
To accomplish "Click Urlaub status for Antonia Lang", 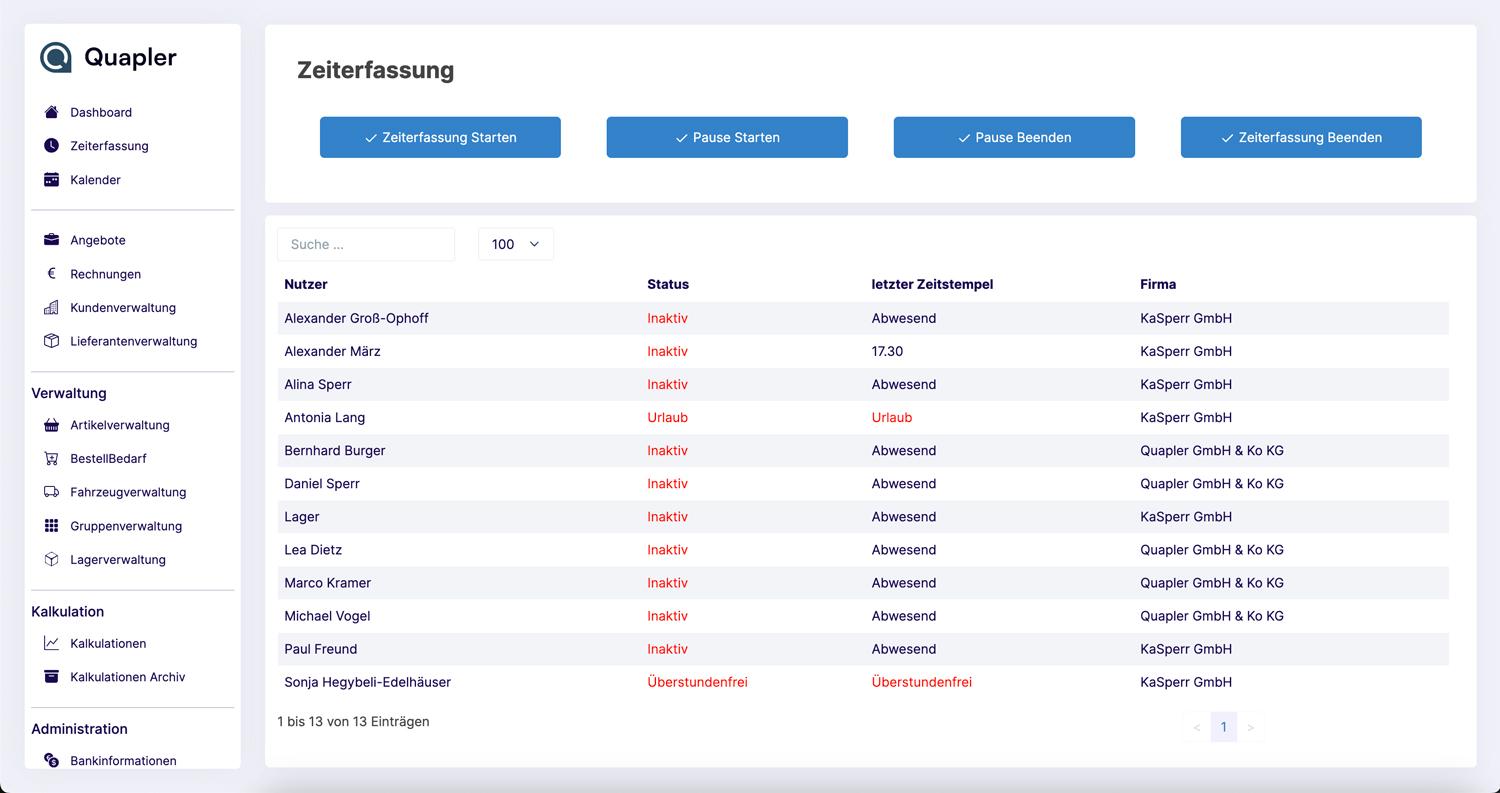I will click(x=668, y=417).
